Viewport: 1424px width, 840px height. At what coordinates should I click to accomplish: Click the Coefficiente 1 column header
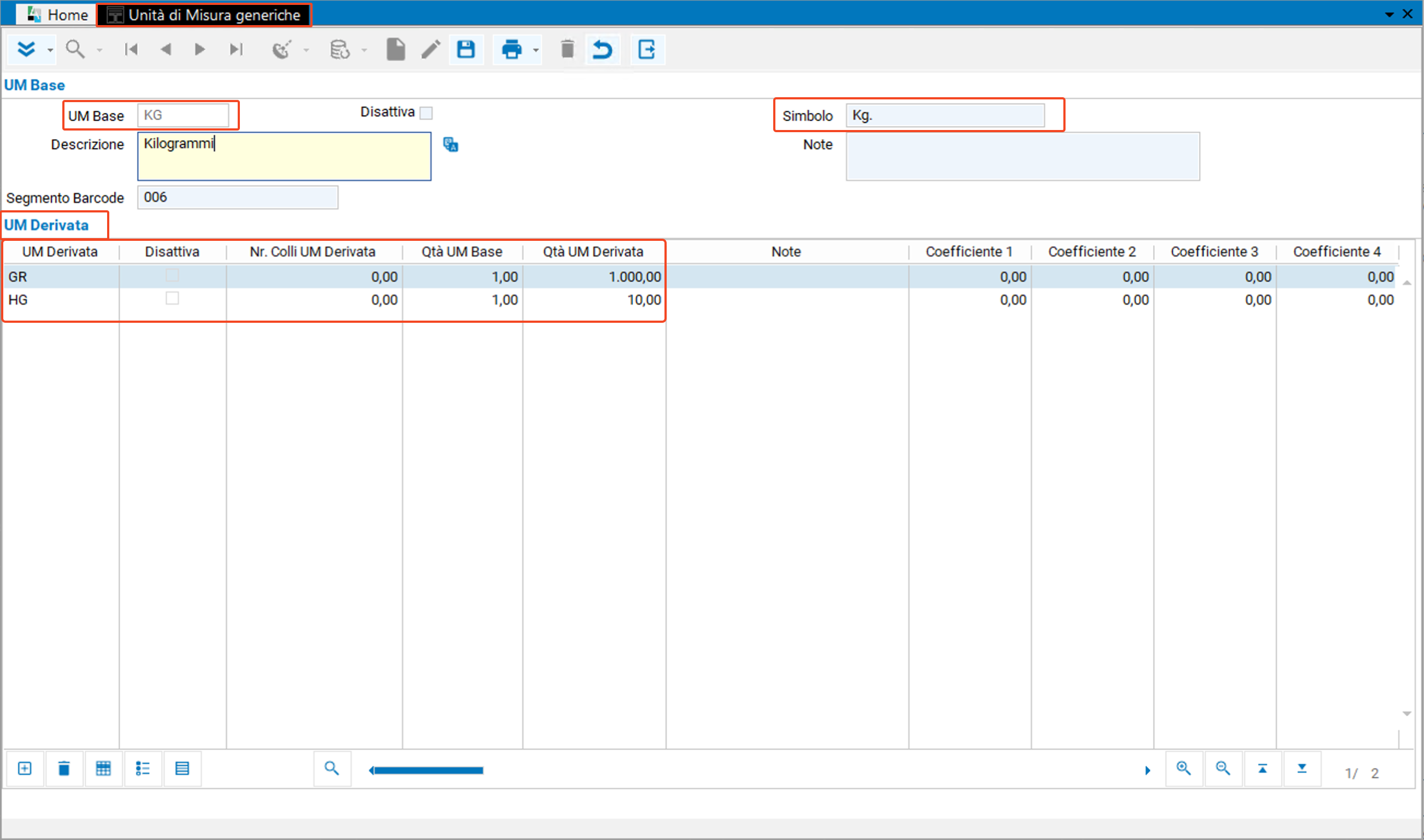tap(969, 252)
